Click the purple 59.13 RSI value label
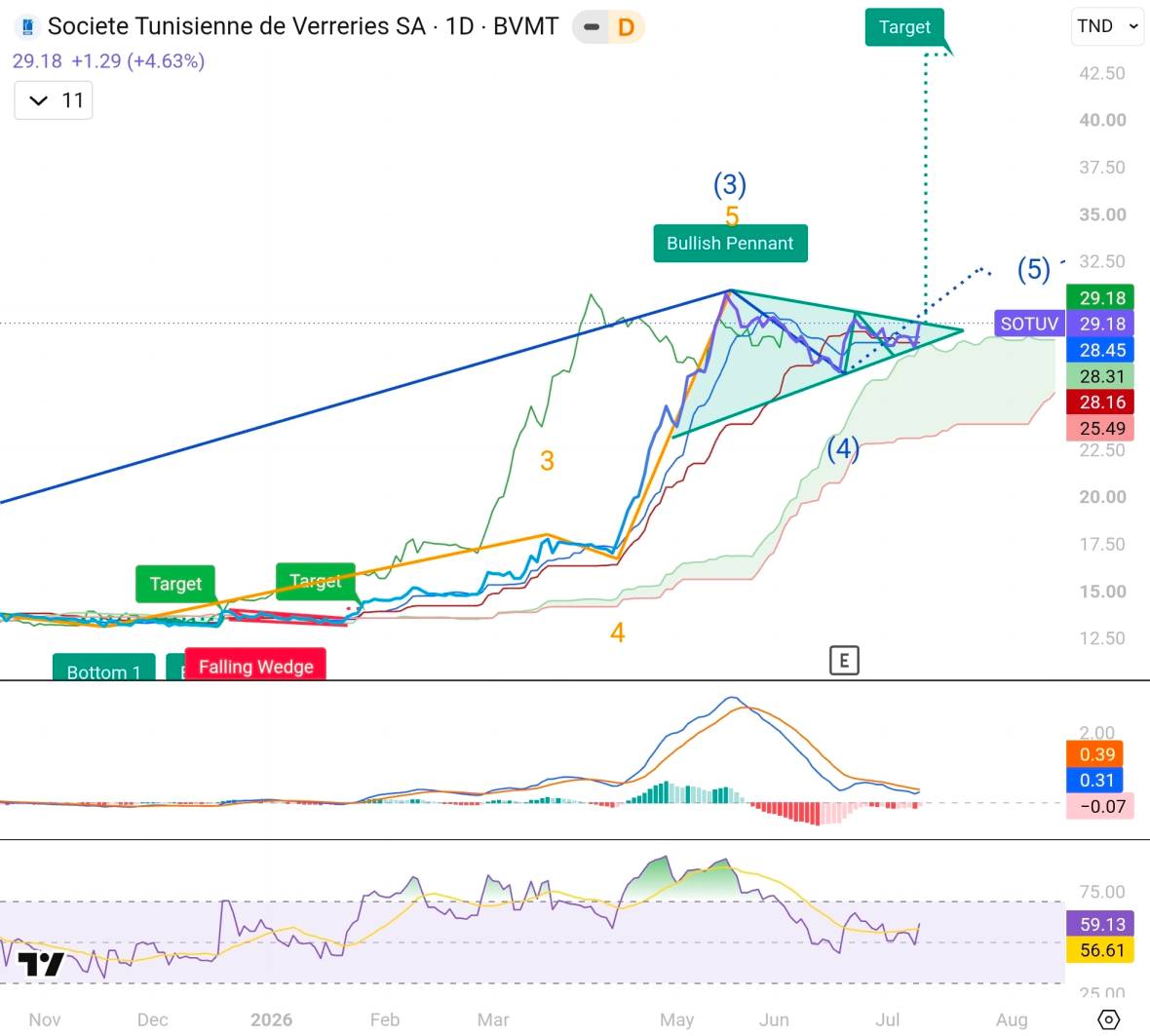 [x=1101, y=924]
